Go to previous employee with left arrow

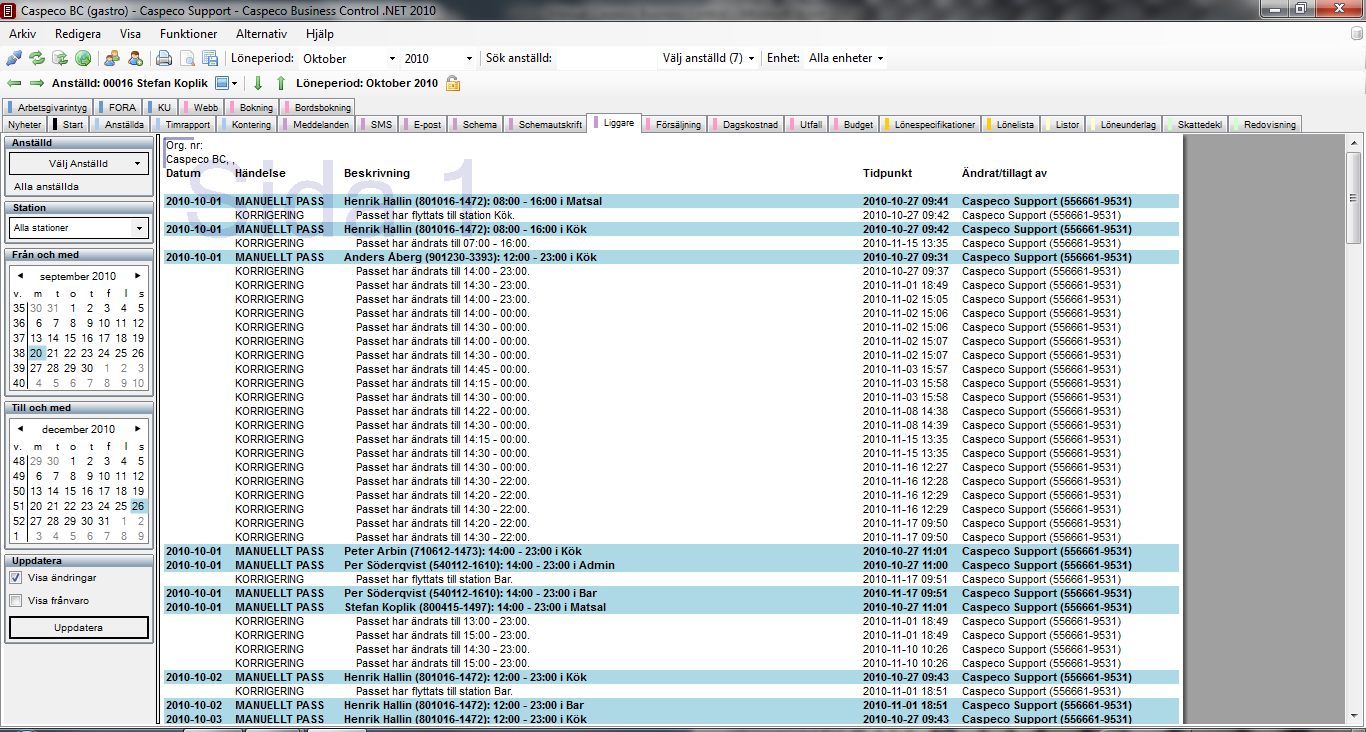tap(14, 83)
